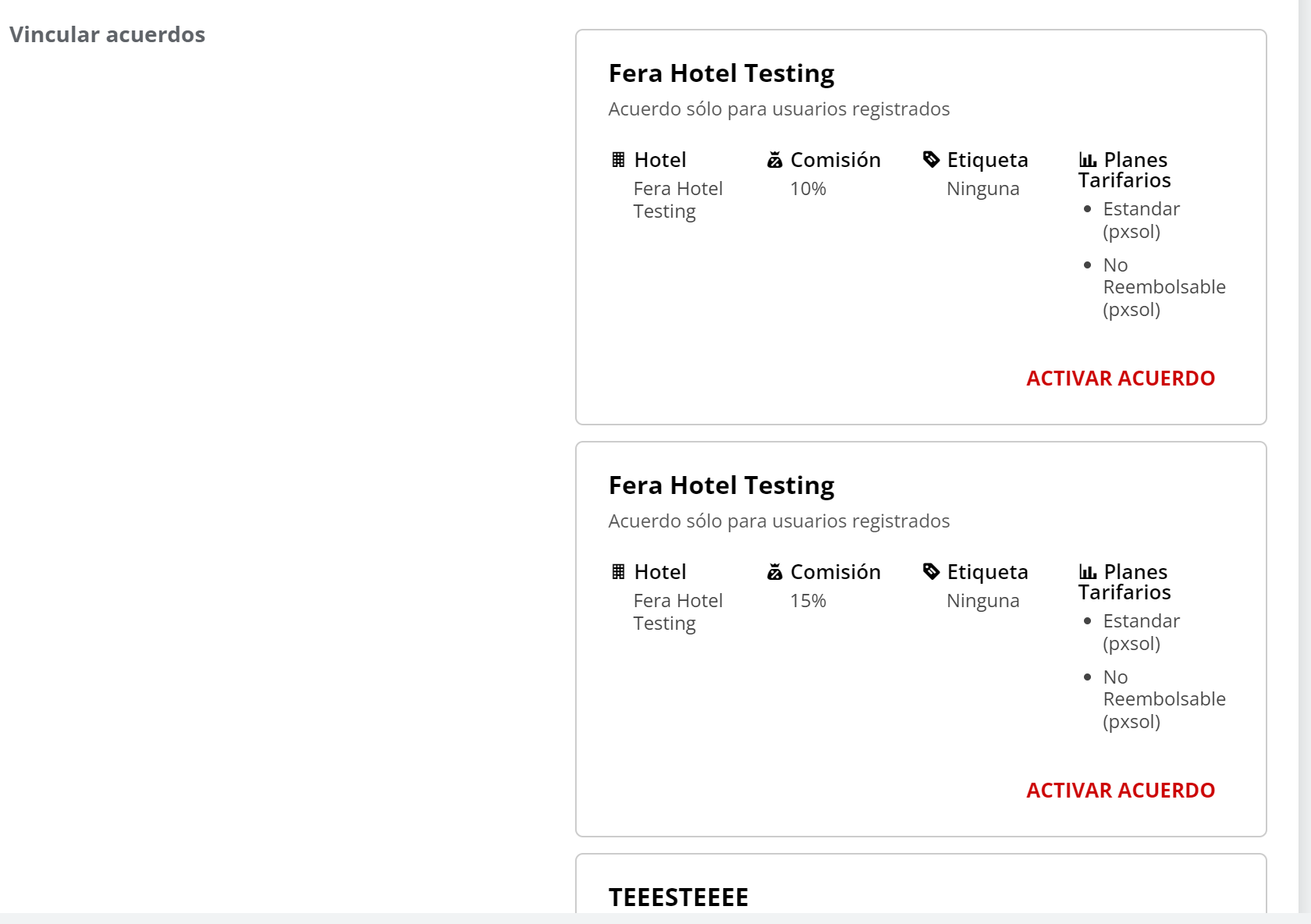Click the 10% commission value

[808, 189]
